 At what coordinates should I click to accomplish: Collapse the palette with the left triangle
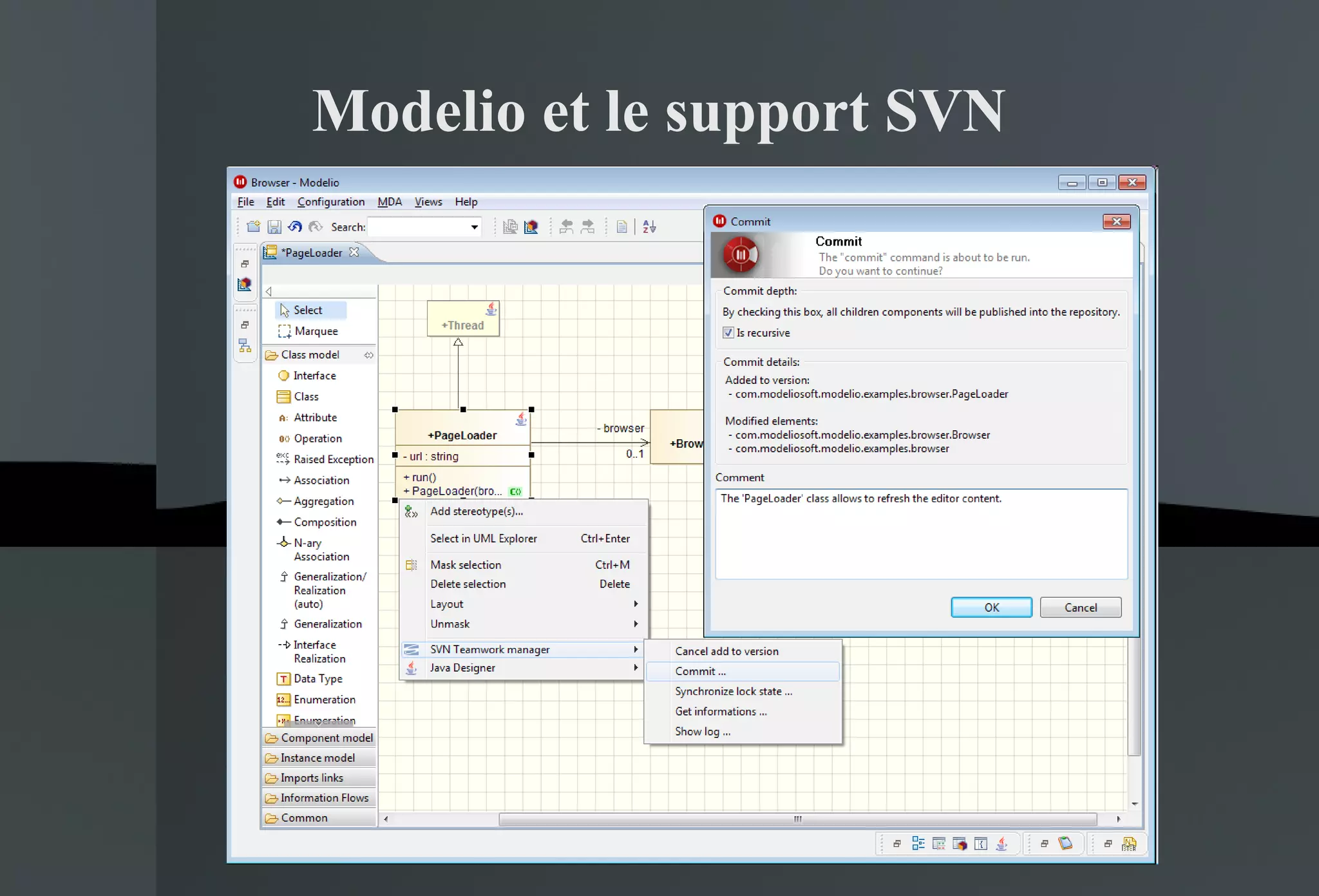pos(269,291)
